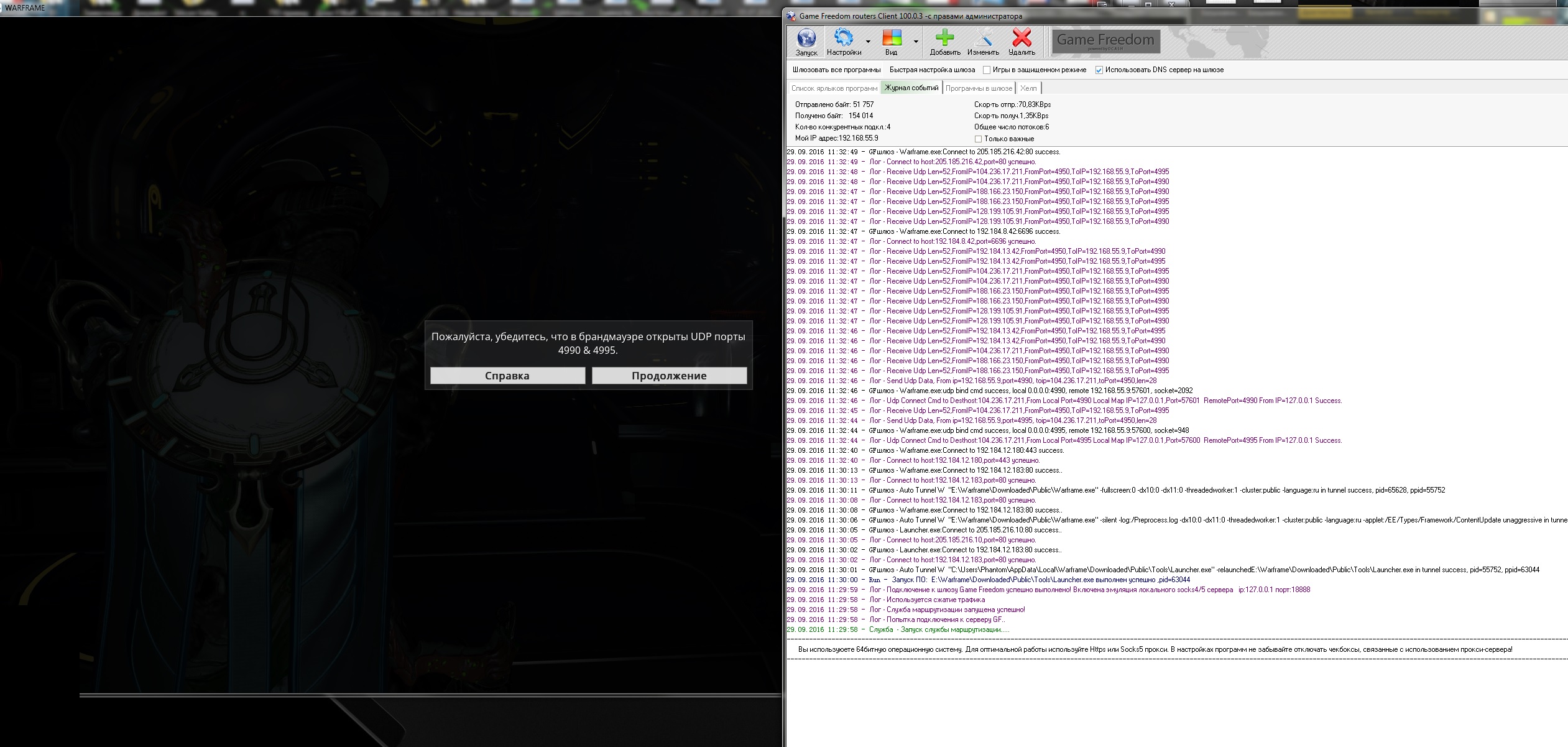This screenshot has width=1568, height=747.
Task: Click the Изменить tools icon
Action: coord(983,38)
